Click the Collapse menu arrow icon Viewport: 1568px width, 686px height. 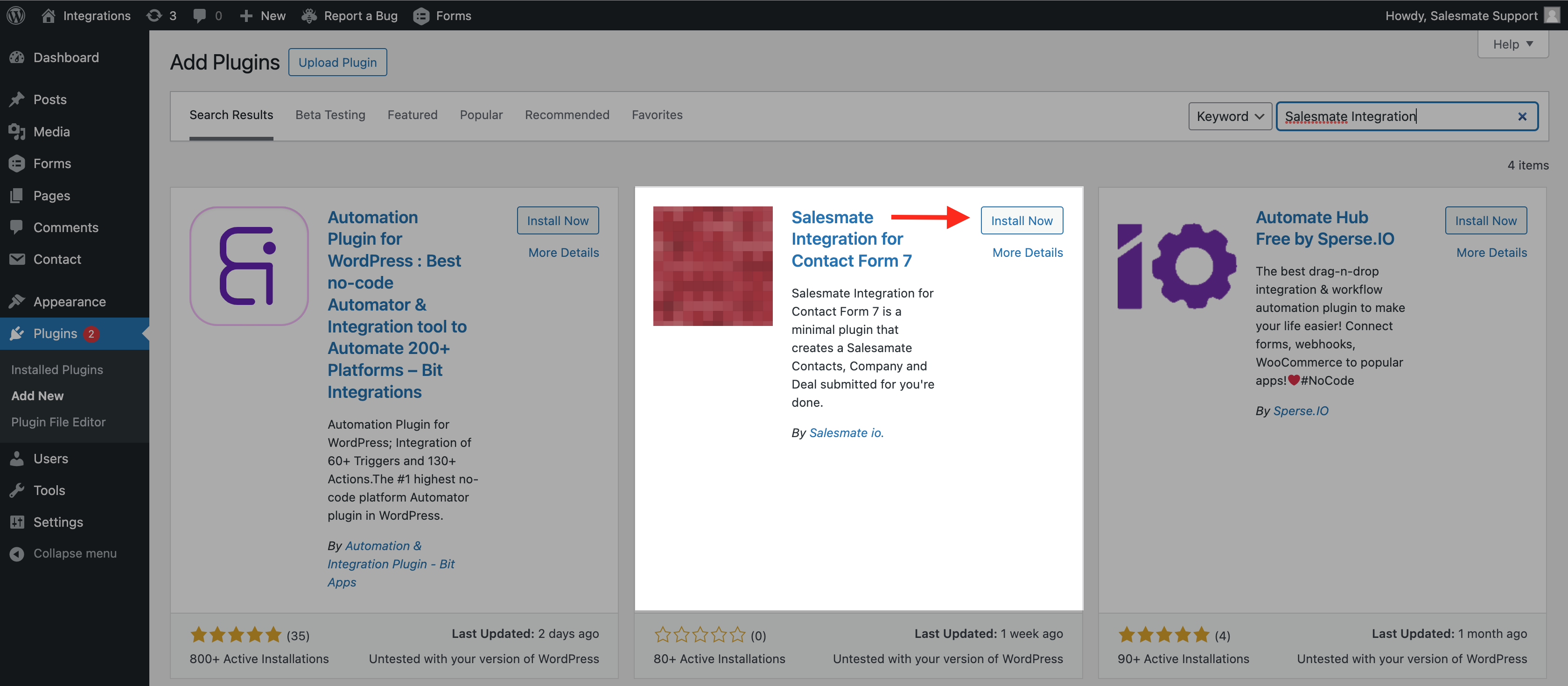[x=17, y=553]
